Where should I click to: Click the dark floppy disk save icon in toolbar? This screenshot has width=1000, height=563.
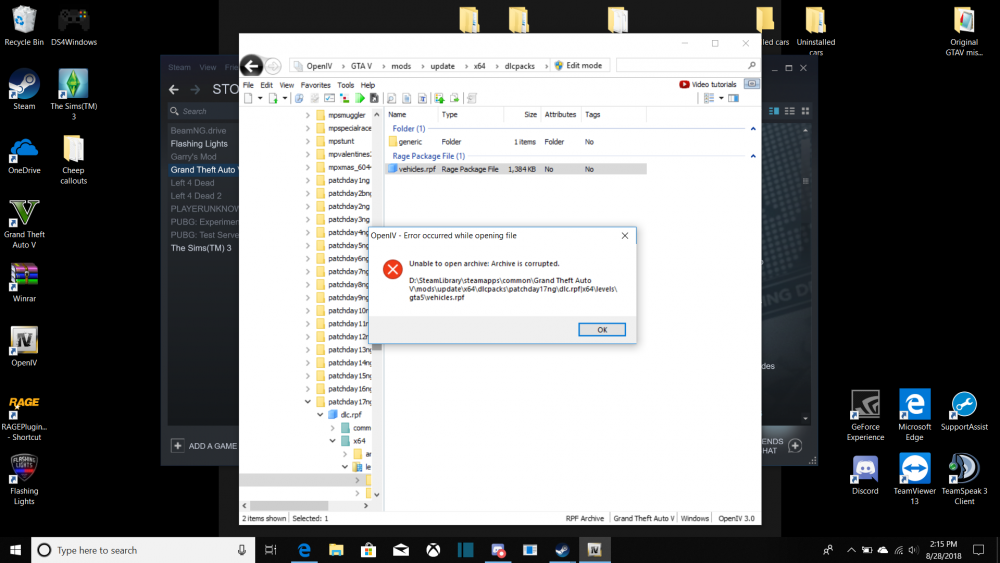pyautogui.click(x=374, y=98)
